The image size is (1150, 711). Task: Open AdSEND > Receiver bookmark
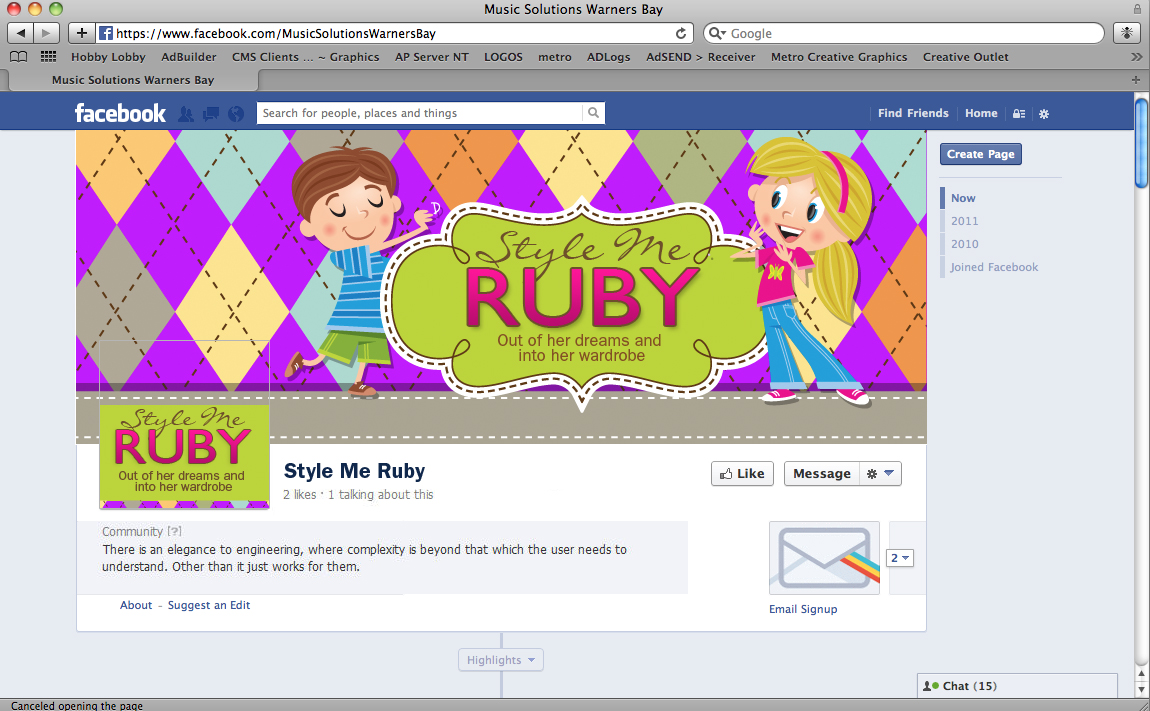click(x=700, y=56)
